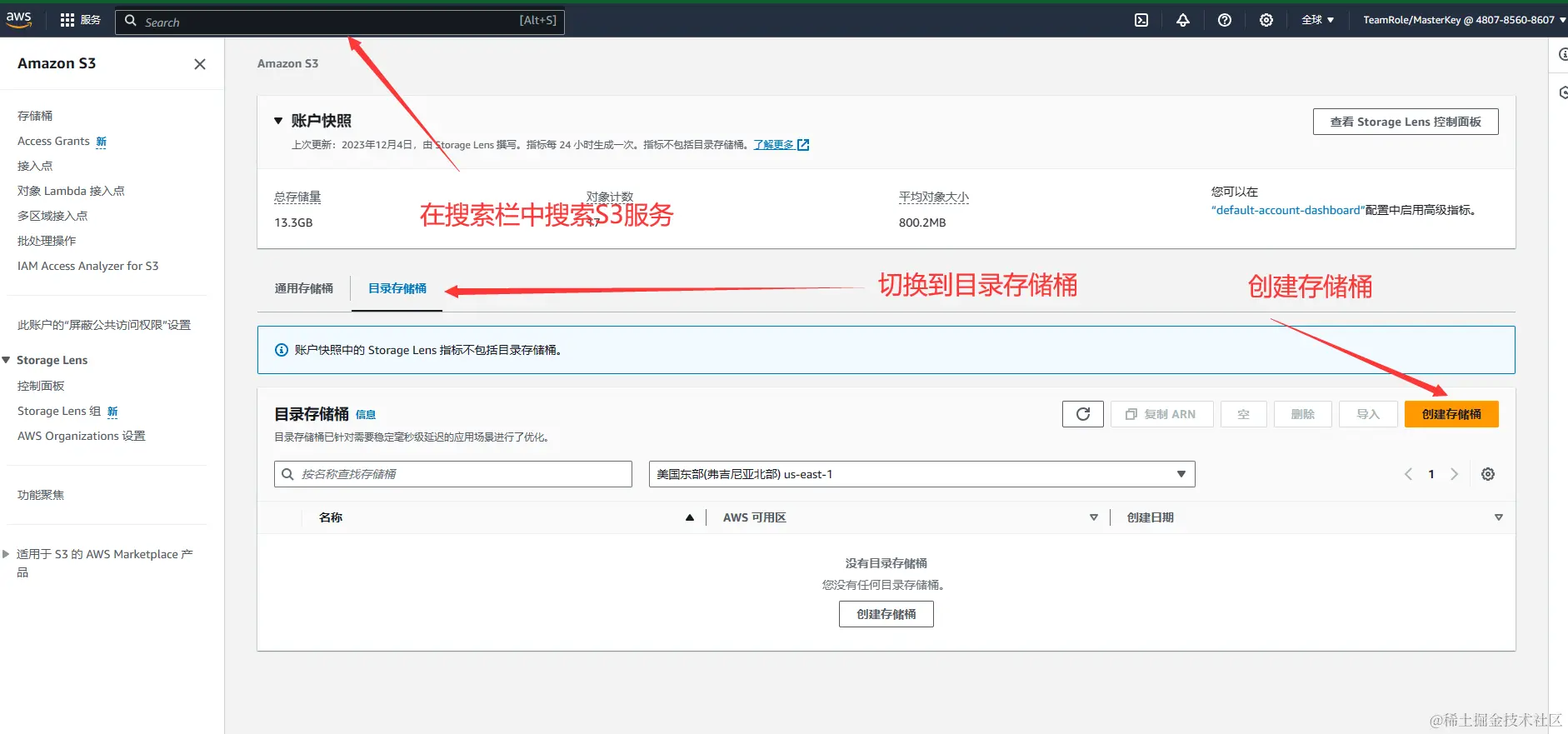Open the top bar settings gear
Screen dimensions: 1568x734
click(x=1266, y=20)
